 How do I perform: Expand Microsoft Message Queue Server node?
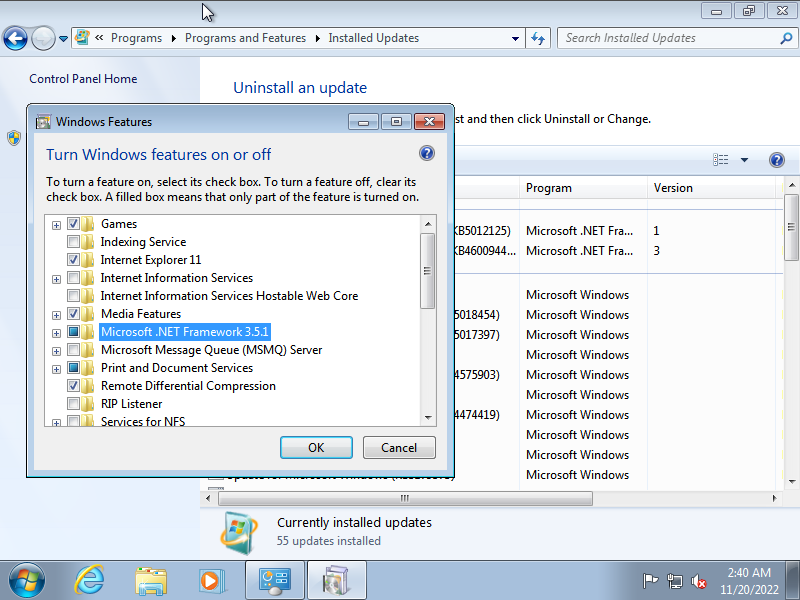[56, 351]
